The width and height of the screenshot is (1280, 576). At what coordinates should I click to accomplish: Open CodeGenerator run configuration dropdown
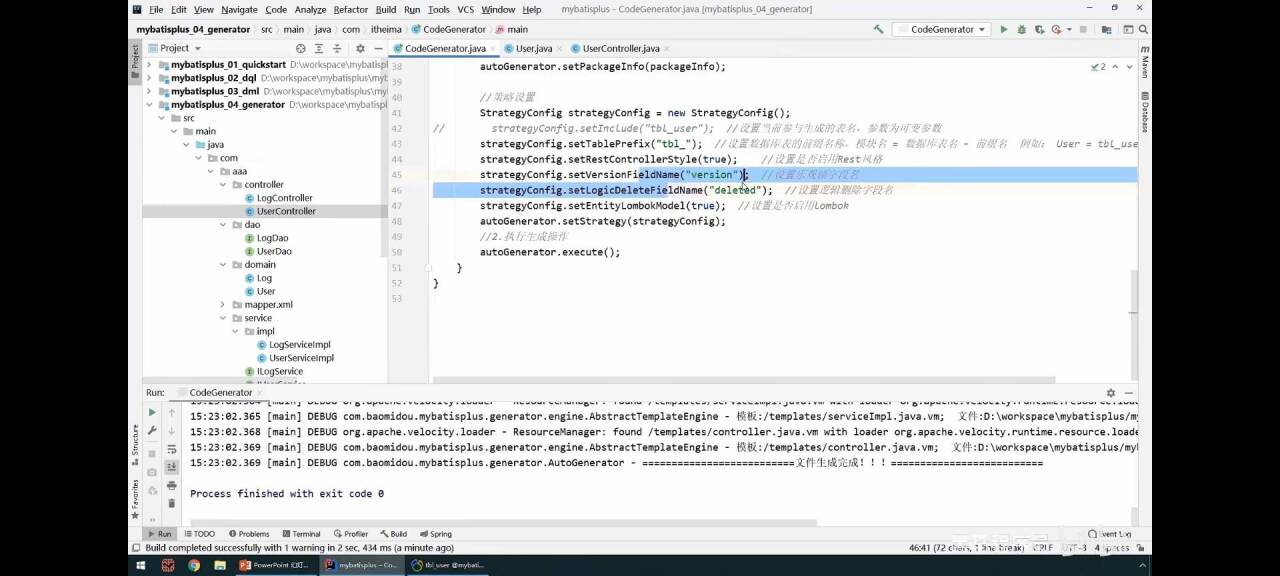(x=942, y=30)
